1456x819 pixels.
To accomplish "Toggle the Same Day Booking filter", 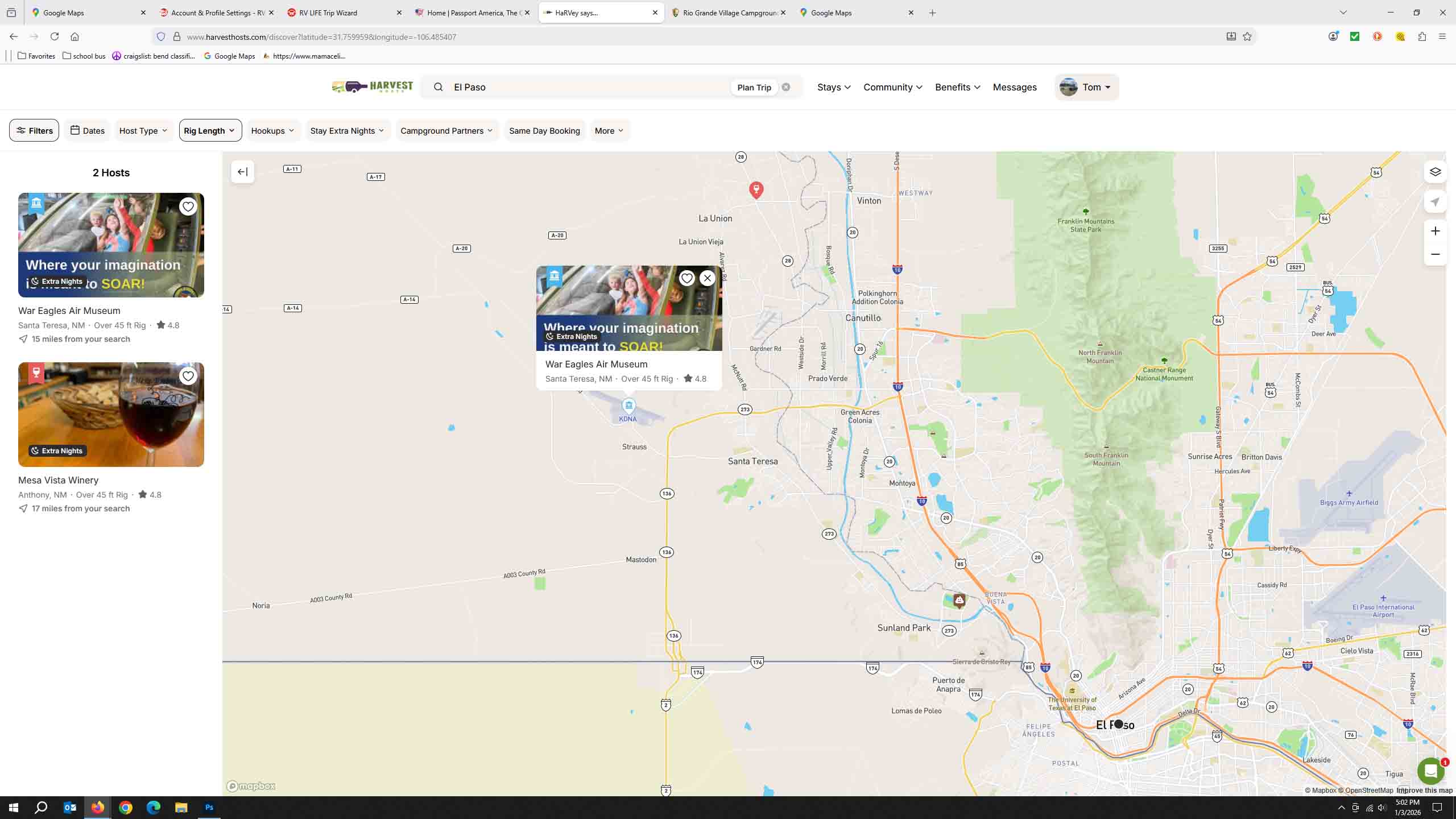I will tap(544, 131).
